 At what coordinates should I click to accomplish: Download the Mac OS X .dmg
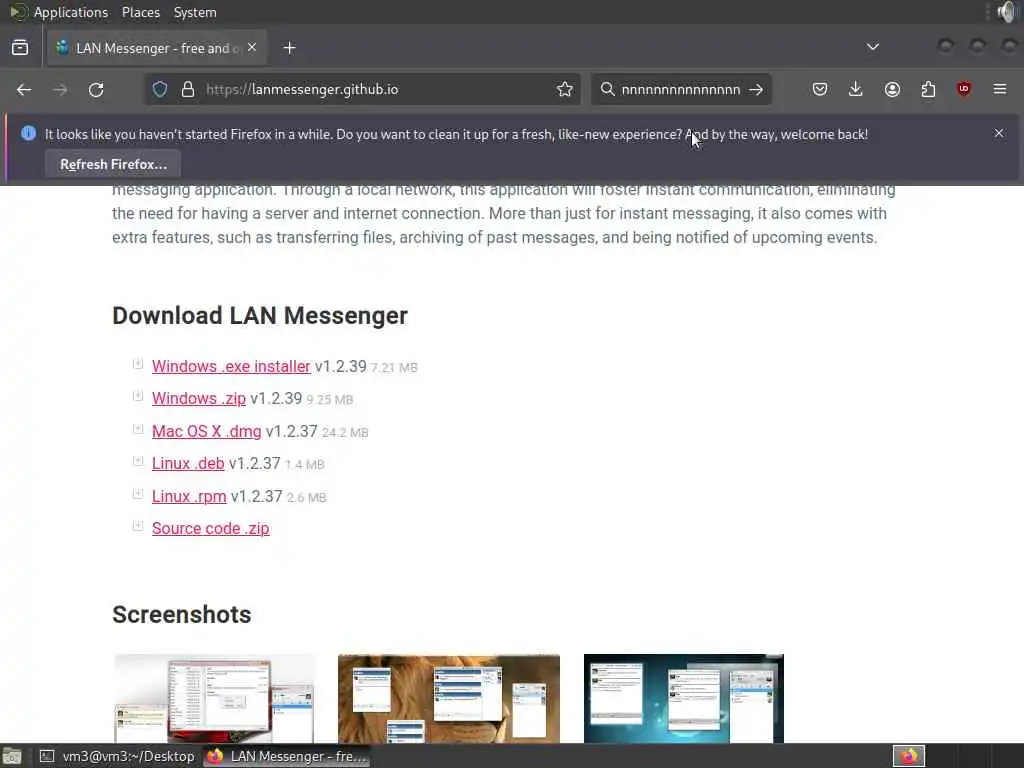(206, 432)
